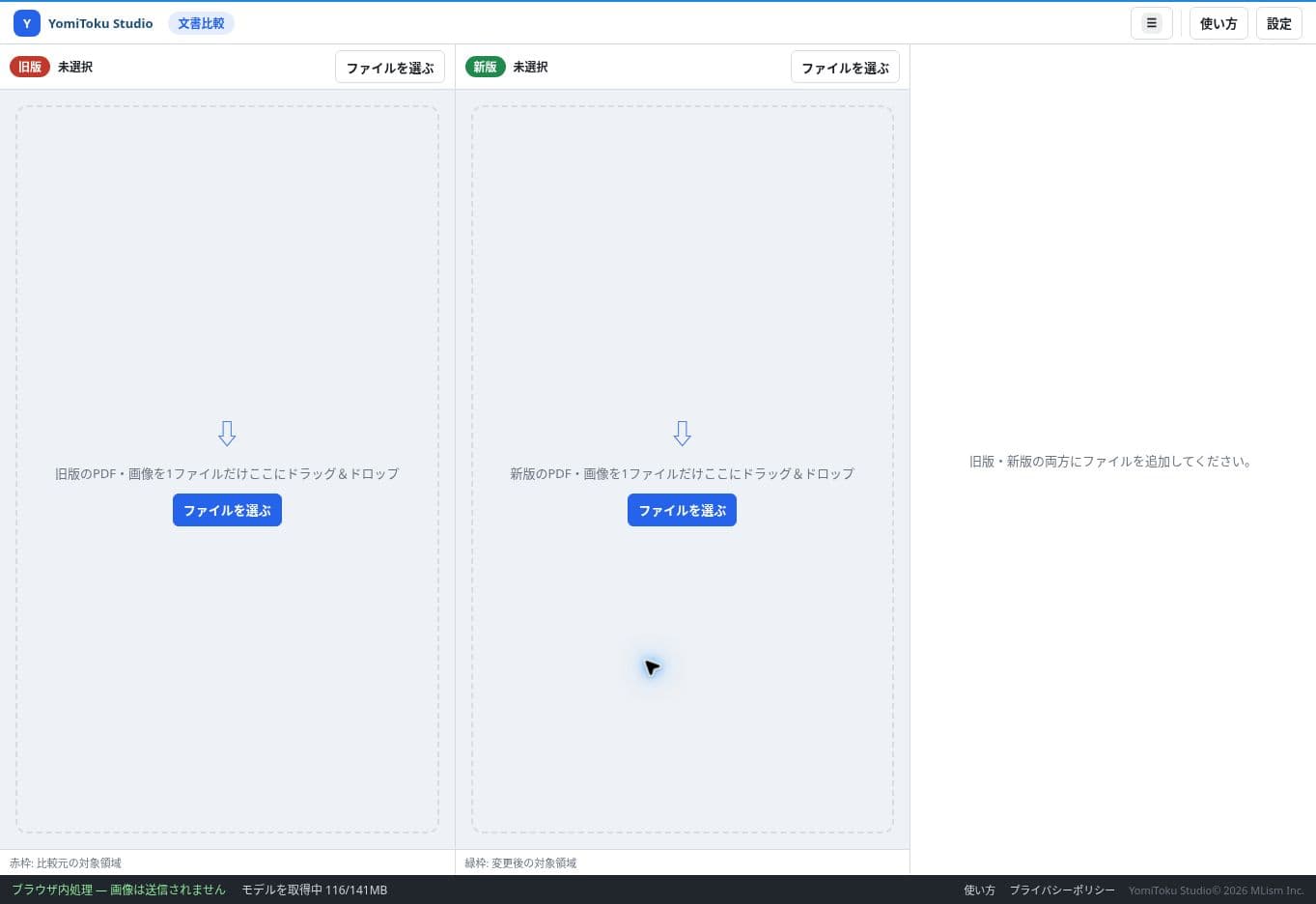Click 緑枠: 変更後の対象領域 caption

click(x=520, y=863)
